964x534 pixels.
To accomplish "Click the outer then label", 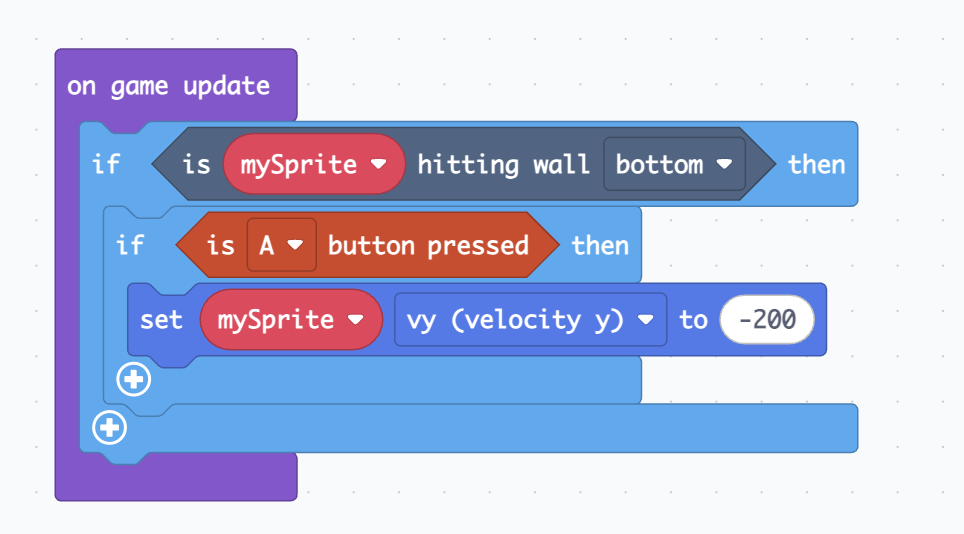I will (x=816, y=164).
